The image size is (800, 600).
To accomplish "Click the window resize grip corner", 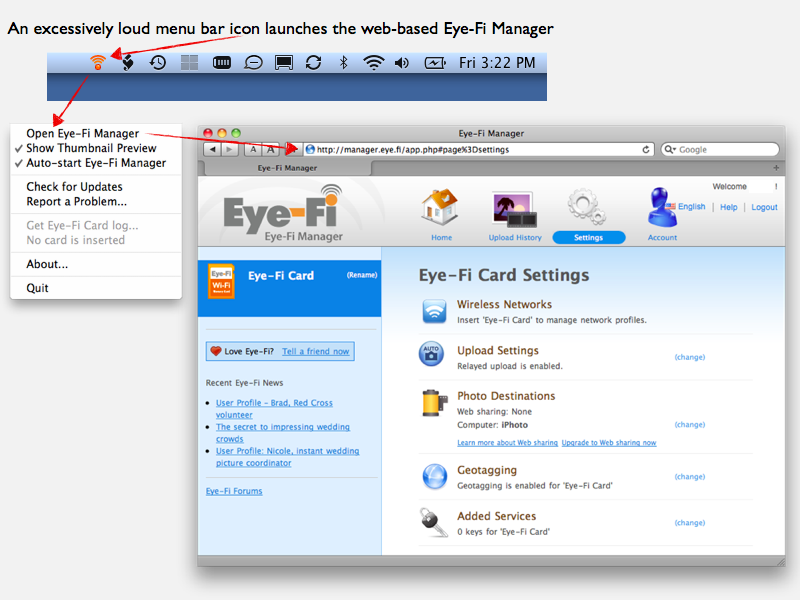I will pos(781,562).
